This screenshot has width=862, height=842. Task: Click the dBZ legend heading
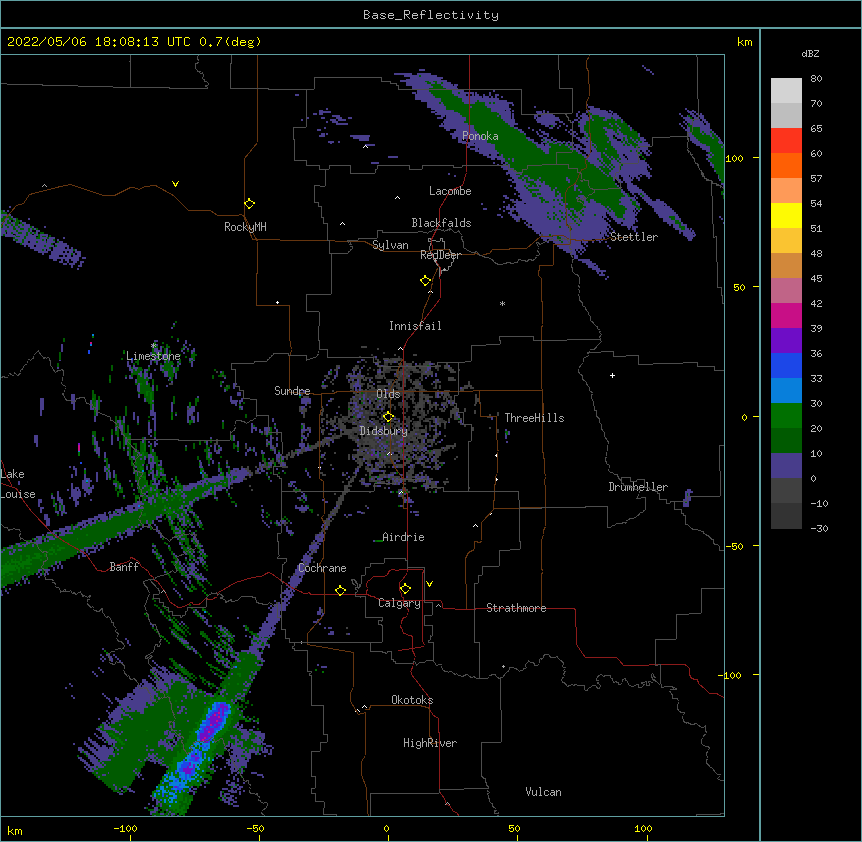[x=810, y=53]
